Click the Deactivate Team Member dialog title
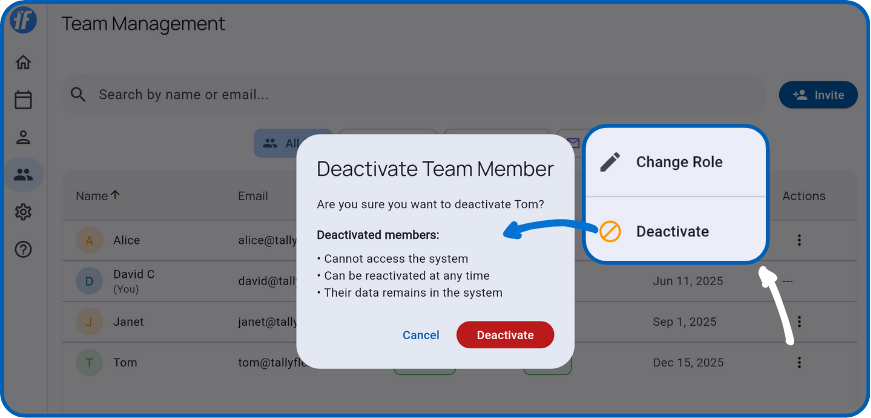 (435, 168)
